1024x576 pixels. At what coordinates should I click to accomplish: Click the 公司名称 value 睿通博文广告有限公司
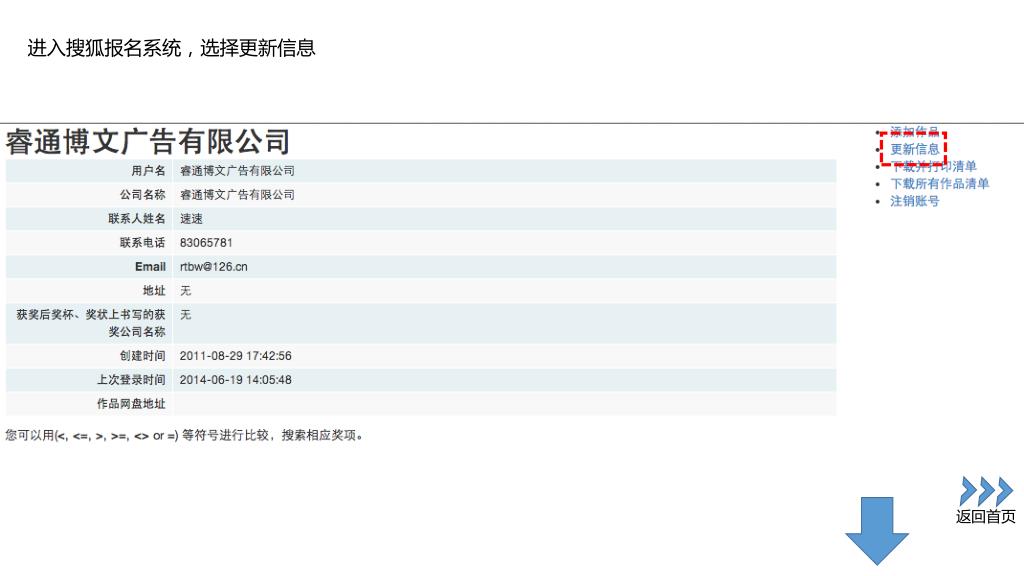[x=237, y=195]
